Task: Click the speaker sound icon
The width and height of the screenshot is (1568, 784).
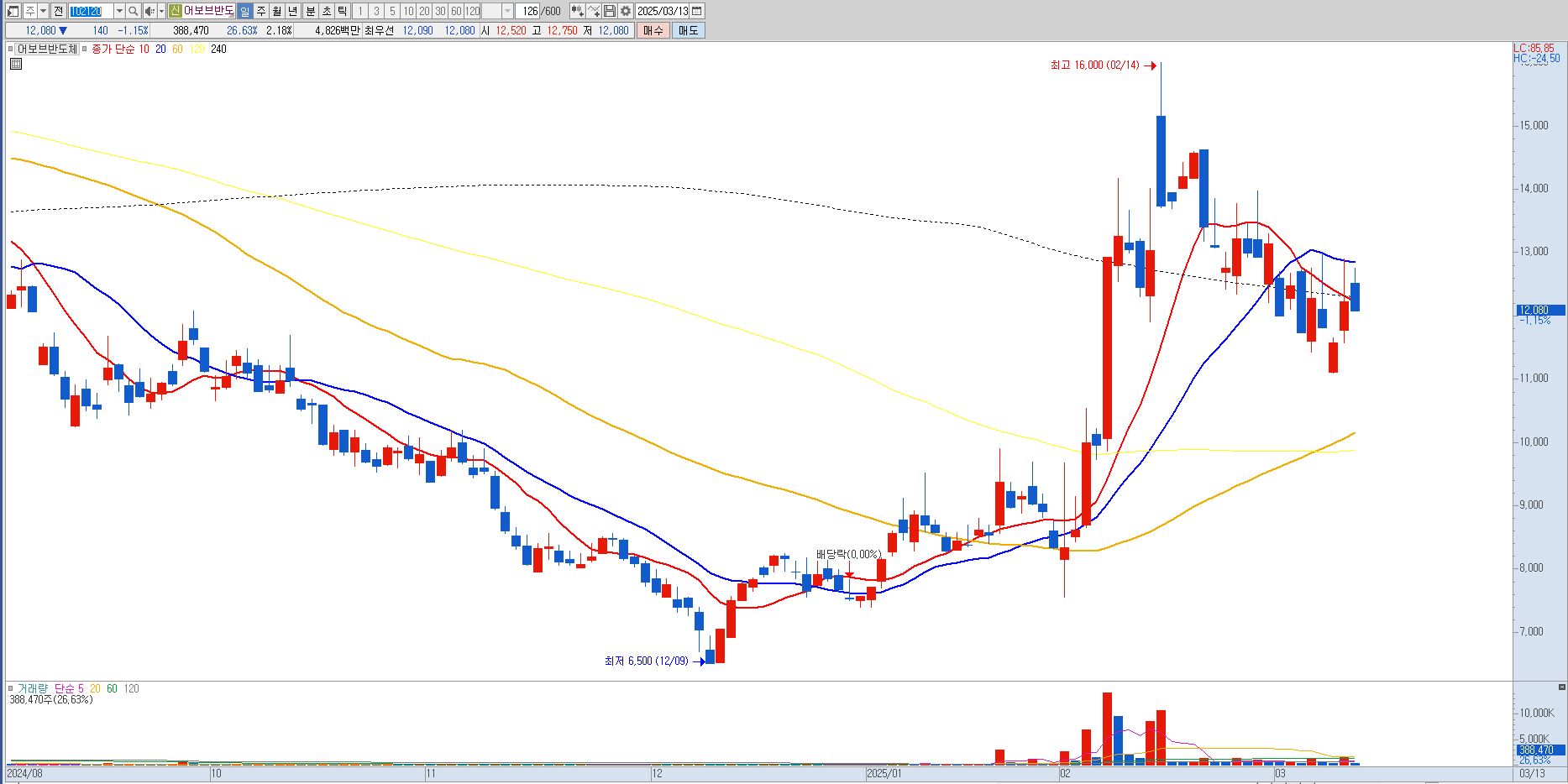Action: click(149, 11)
